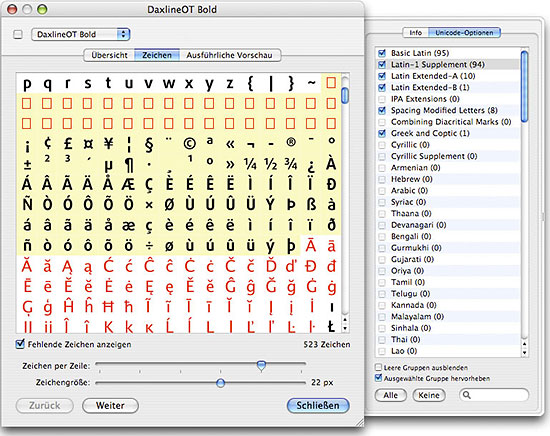The width and height of the screenshot is (550, 436).
Task: Toggle Latin Extended-A (10) checkbox
Action: (382, 76)
